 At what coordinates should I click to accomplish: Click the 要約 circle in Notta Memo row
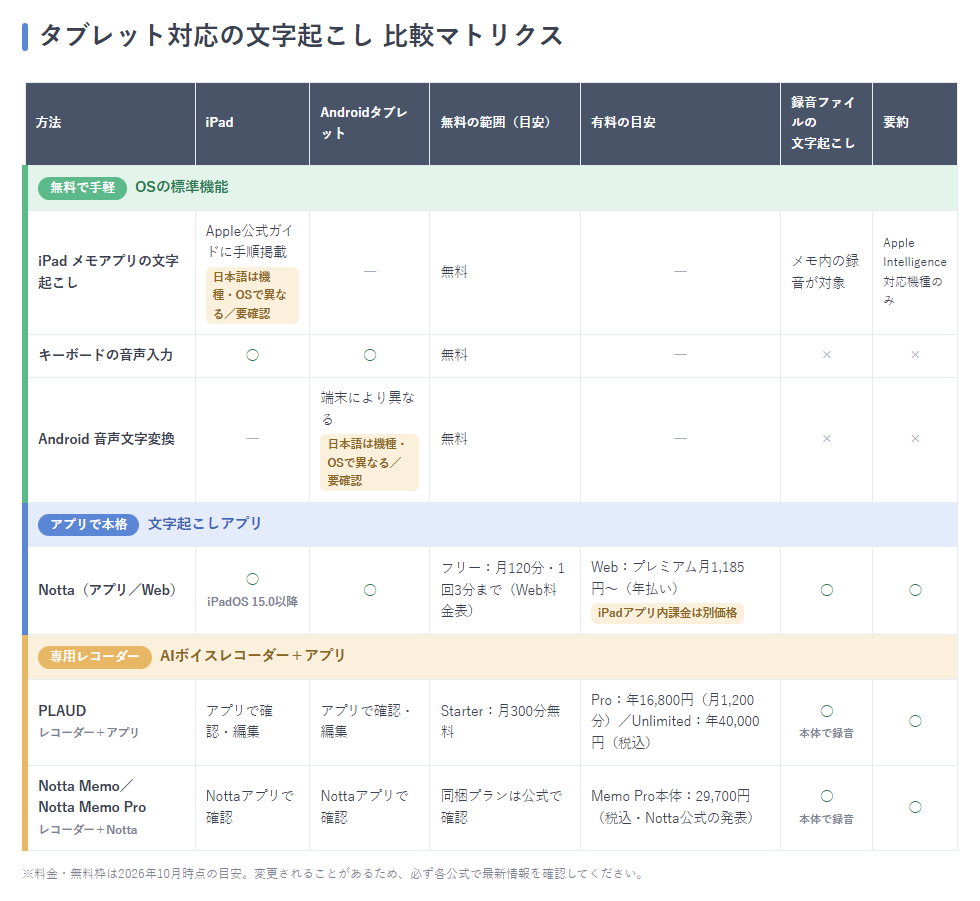point(915,807)
